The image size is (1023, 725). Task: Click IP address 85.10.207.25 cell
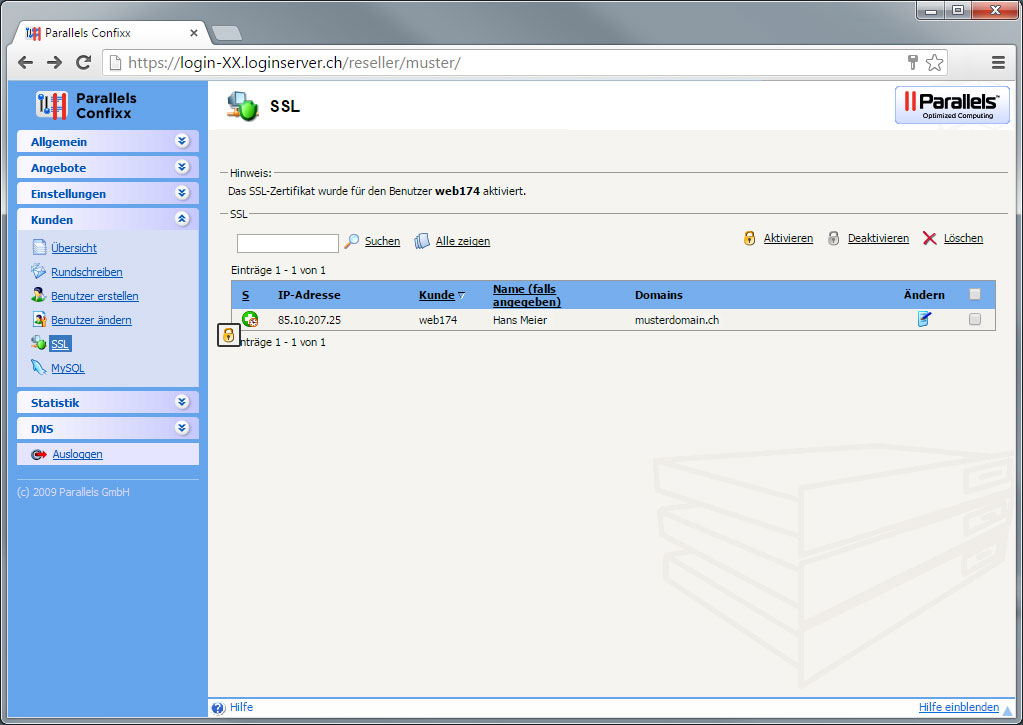pos(309,320)
